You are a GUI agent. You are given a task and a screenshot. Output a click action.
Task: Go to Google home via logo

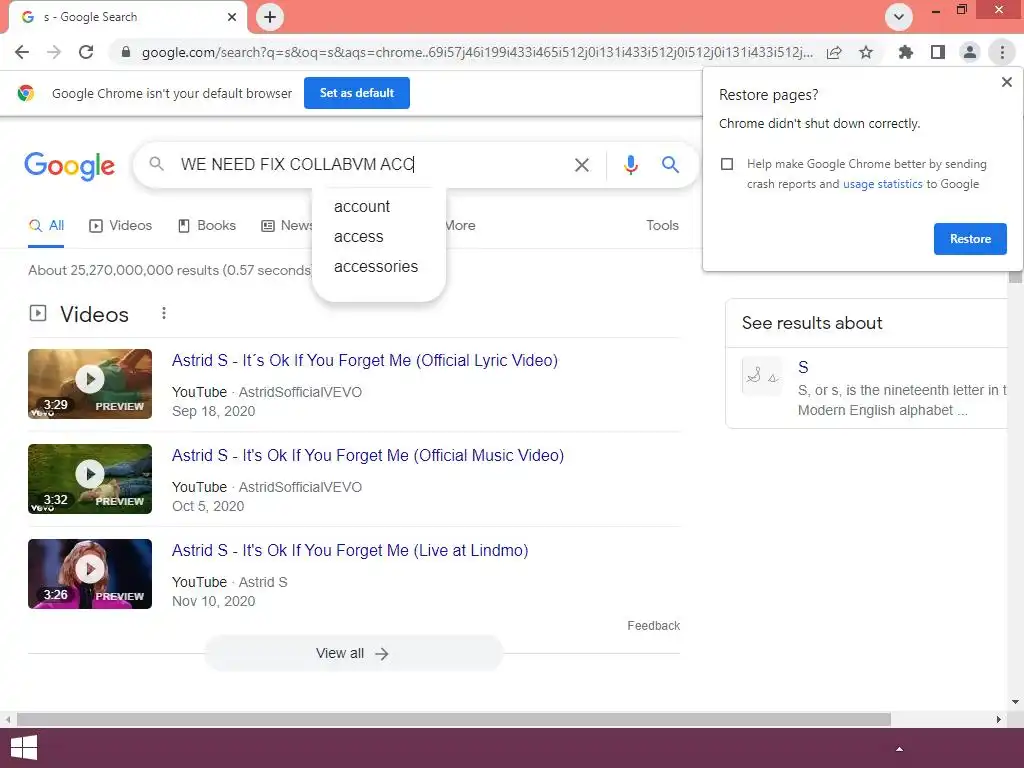pyautogui.click(x=69, y=167)
